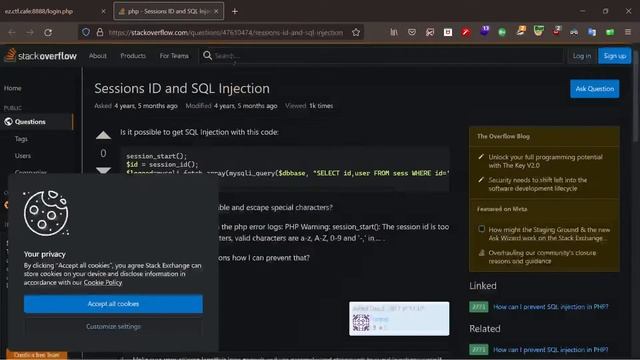Viewport: 640px width, 360px height.
Task: Open the Cookie Policy link
Action: [103, 282]
